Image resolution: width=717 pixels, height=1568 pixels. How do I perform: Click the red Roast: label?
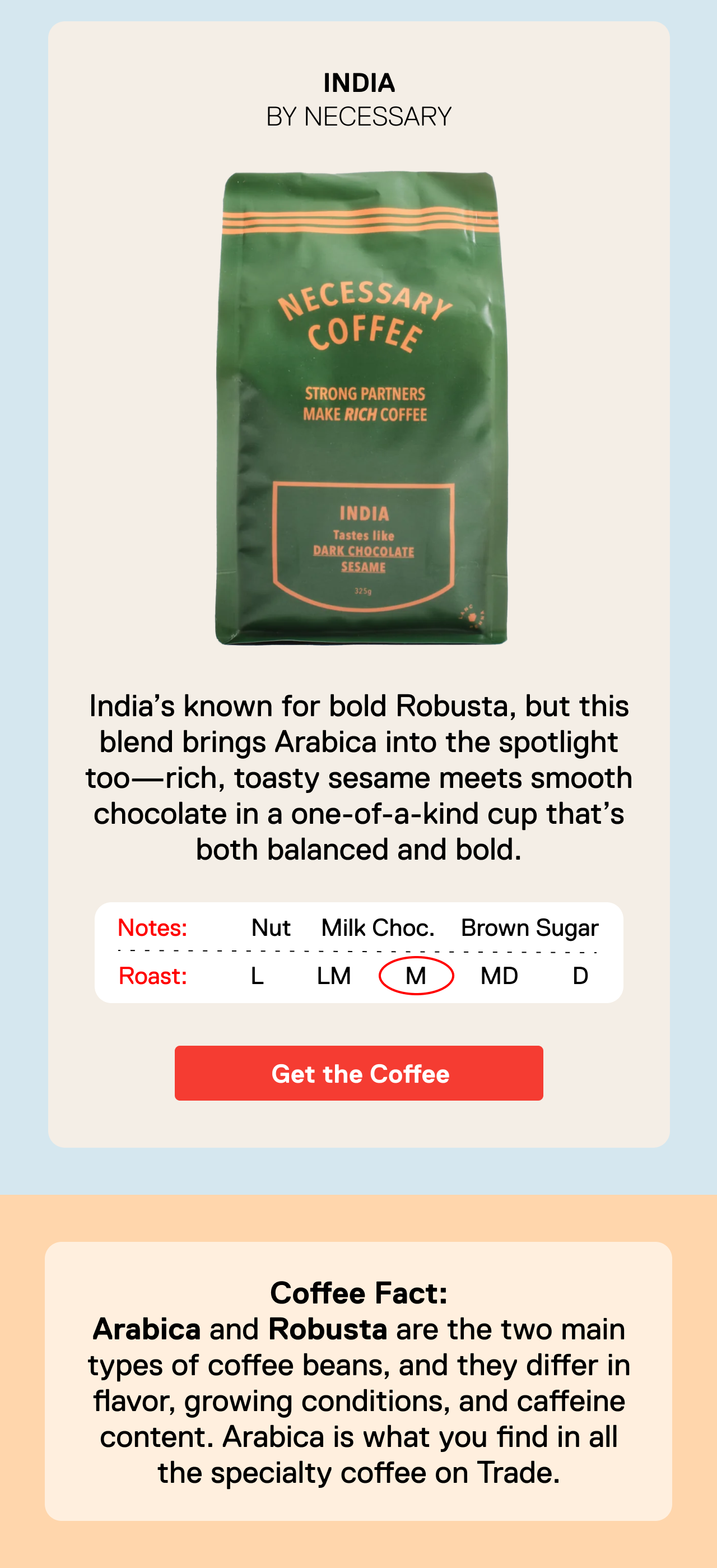tap(153, 976)
